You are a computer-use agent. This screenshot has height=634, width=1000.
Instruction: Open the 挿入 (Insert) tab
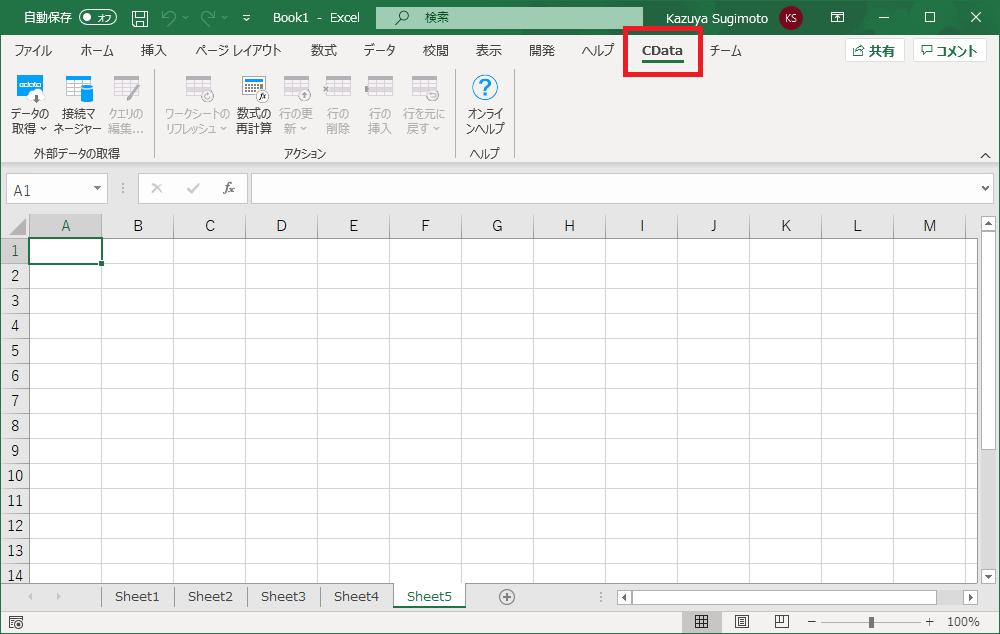point(153,50)
